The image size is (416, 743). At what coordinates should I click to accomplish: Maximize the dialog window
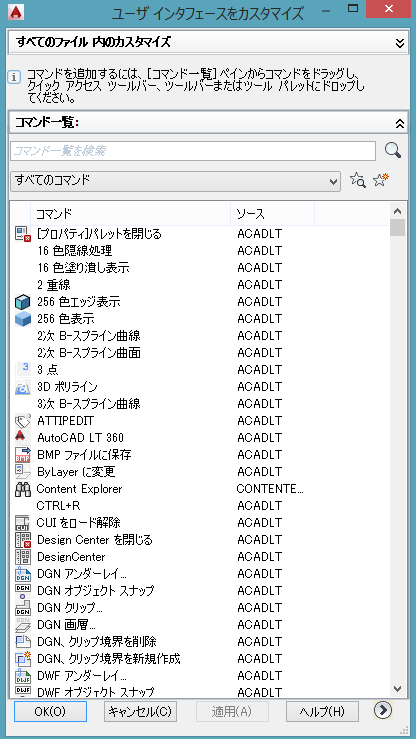(353, 9)
